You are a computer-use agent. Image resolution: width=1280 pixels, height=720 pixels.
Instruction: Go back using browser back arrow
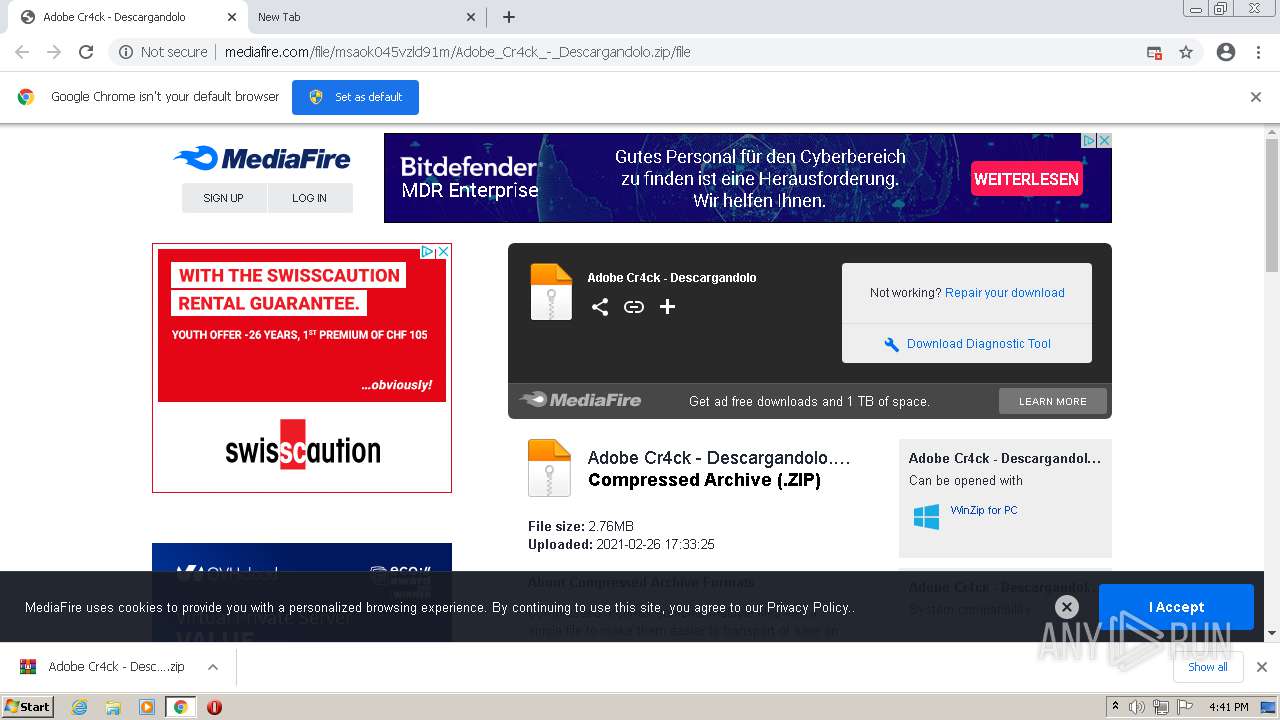pyautogui.click(x=22, y=52)
